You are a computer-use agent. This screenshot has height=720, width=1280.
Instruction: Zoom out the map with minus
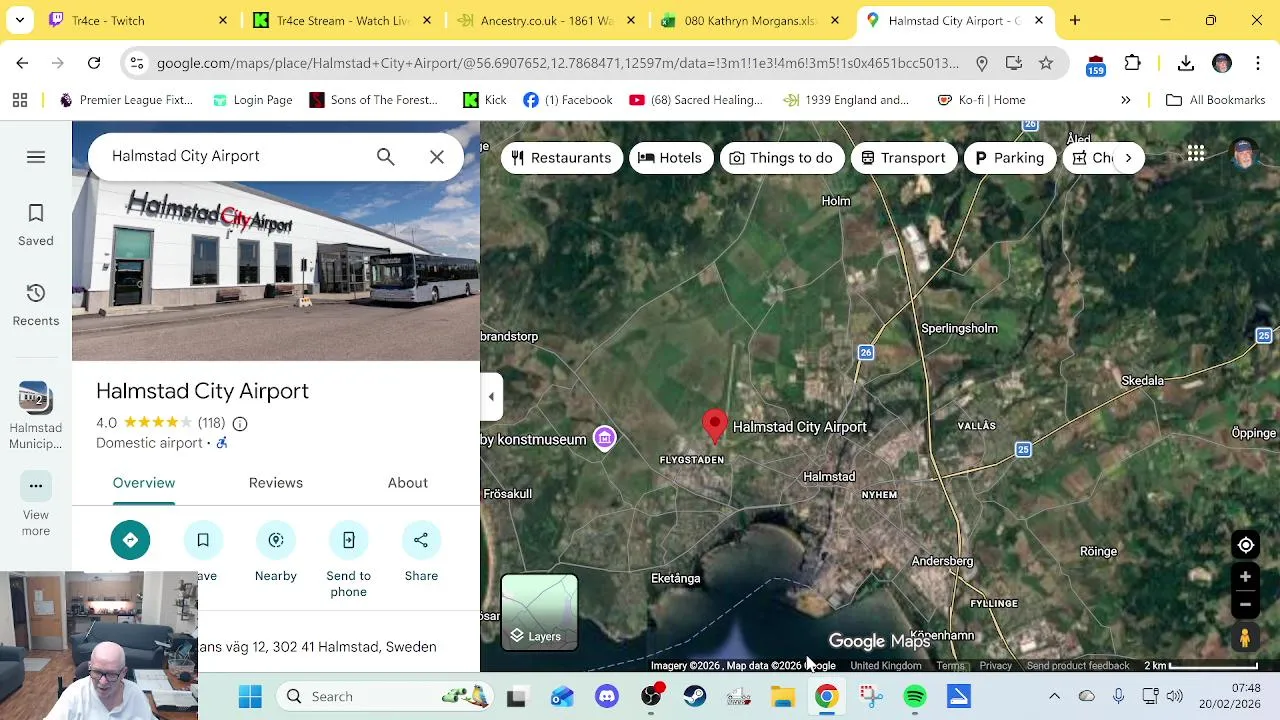(1245, 604)
